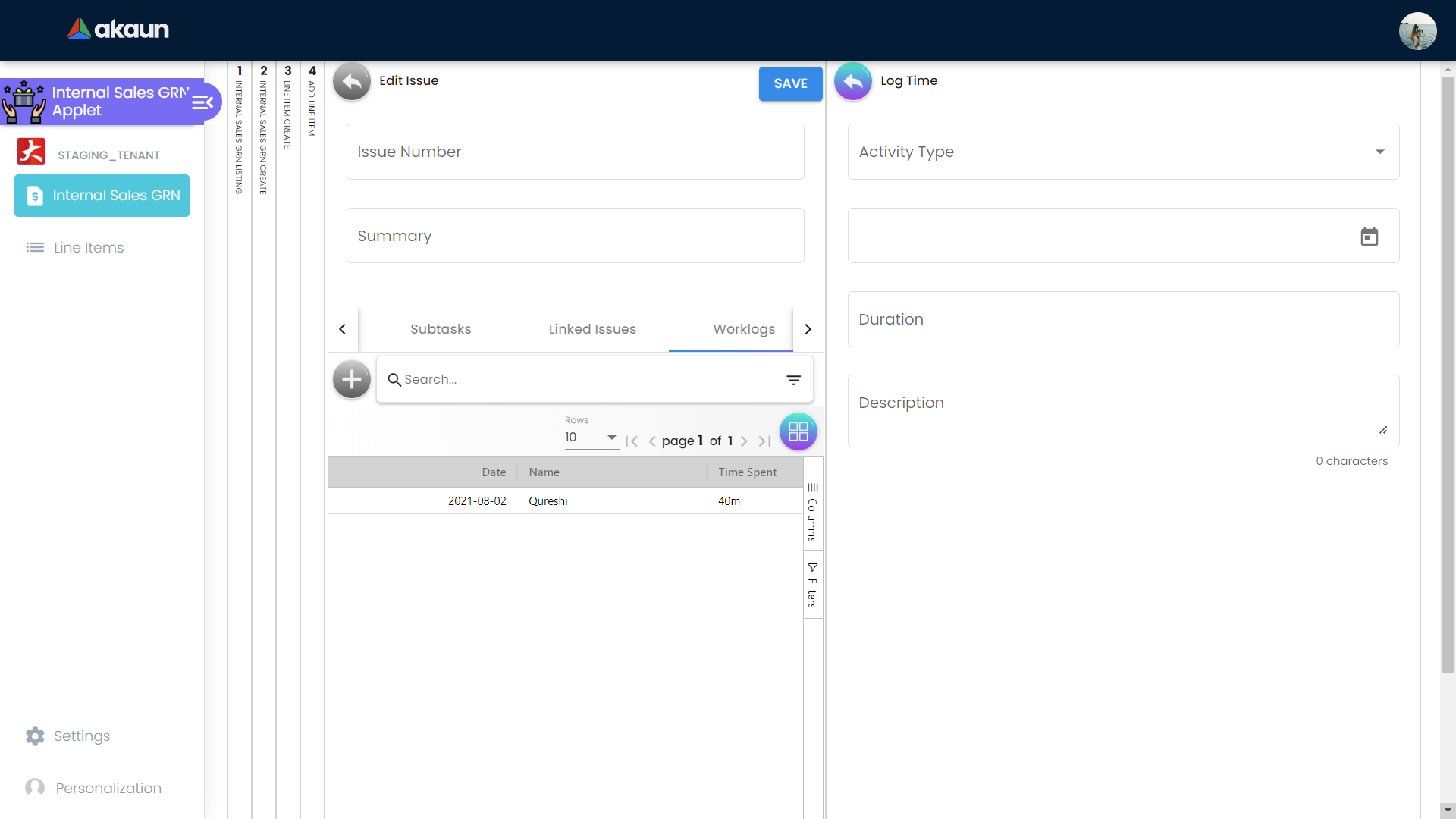Open the calendar date picker
The height and width of the screenshot is (819, 1456).
[x=1369, y=237]
